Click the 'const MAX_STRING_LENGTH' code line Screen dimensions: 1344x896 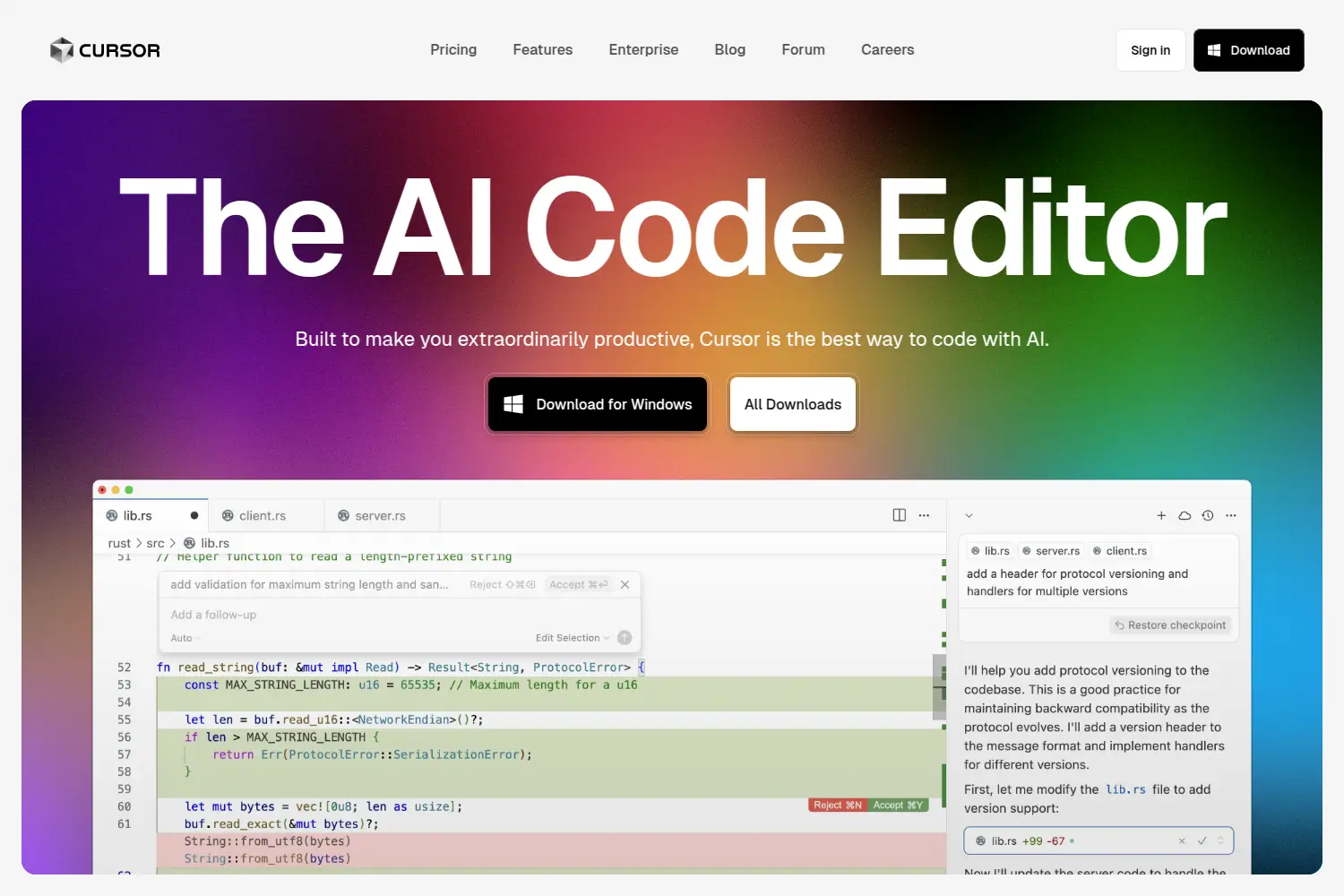411,685
